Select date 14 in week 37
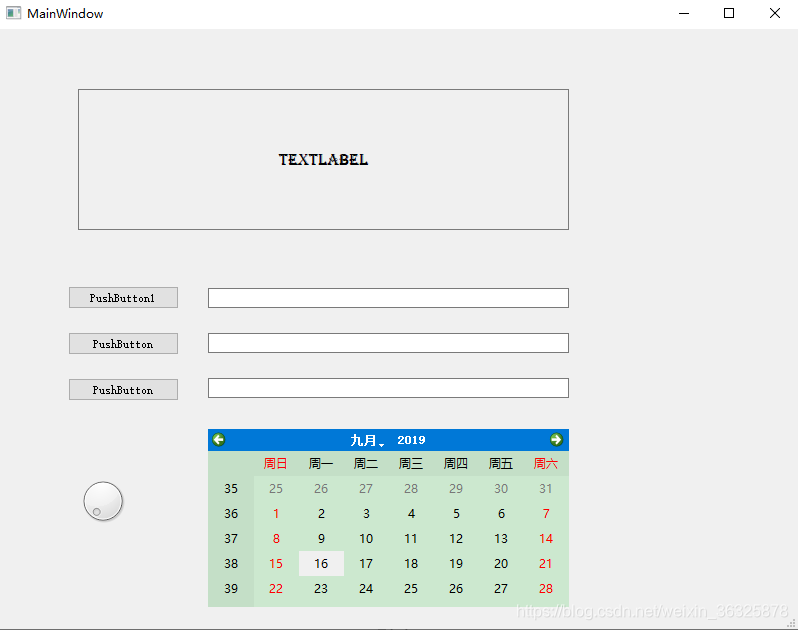 click(546, 538)
